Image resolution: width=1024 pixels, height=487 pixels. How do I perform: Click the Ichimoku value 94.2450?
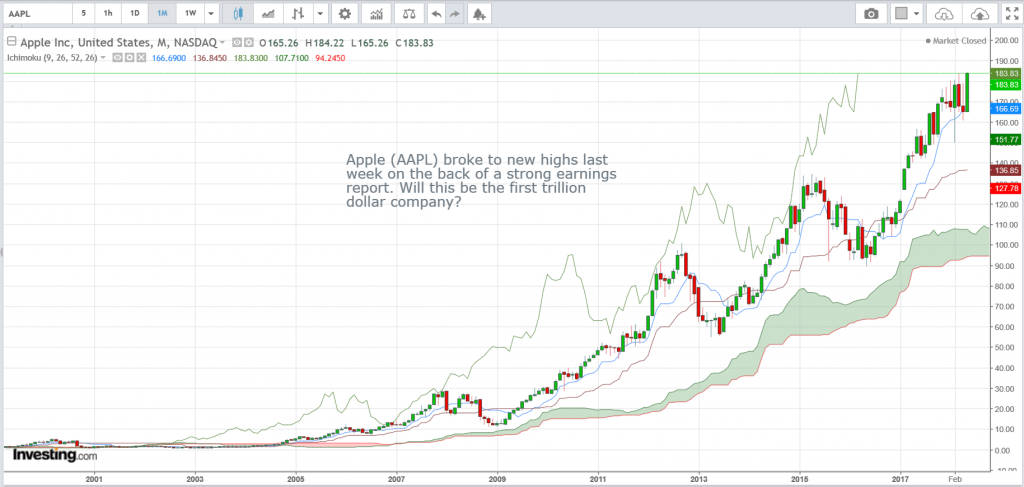330,58
